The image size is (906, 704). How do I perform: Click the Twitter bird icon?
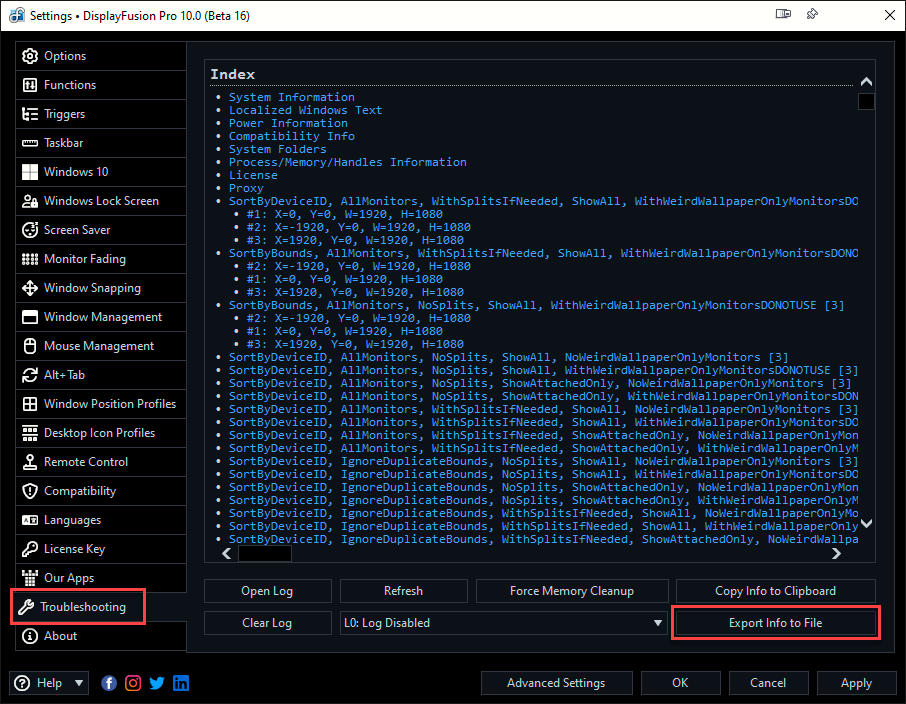click(x=157, y=683)
